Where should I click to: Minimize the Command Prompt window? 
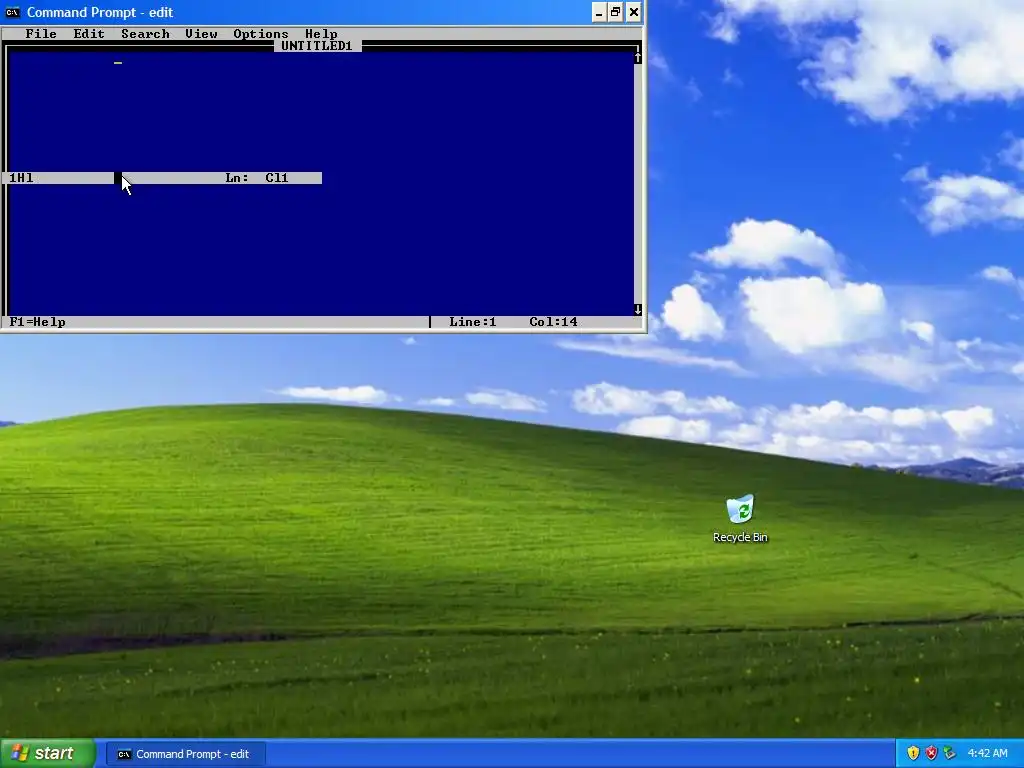(x=599, y=12)
